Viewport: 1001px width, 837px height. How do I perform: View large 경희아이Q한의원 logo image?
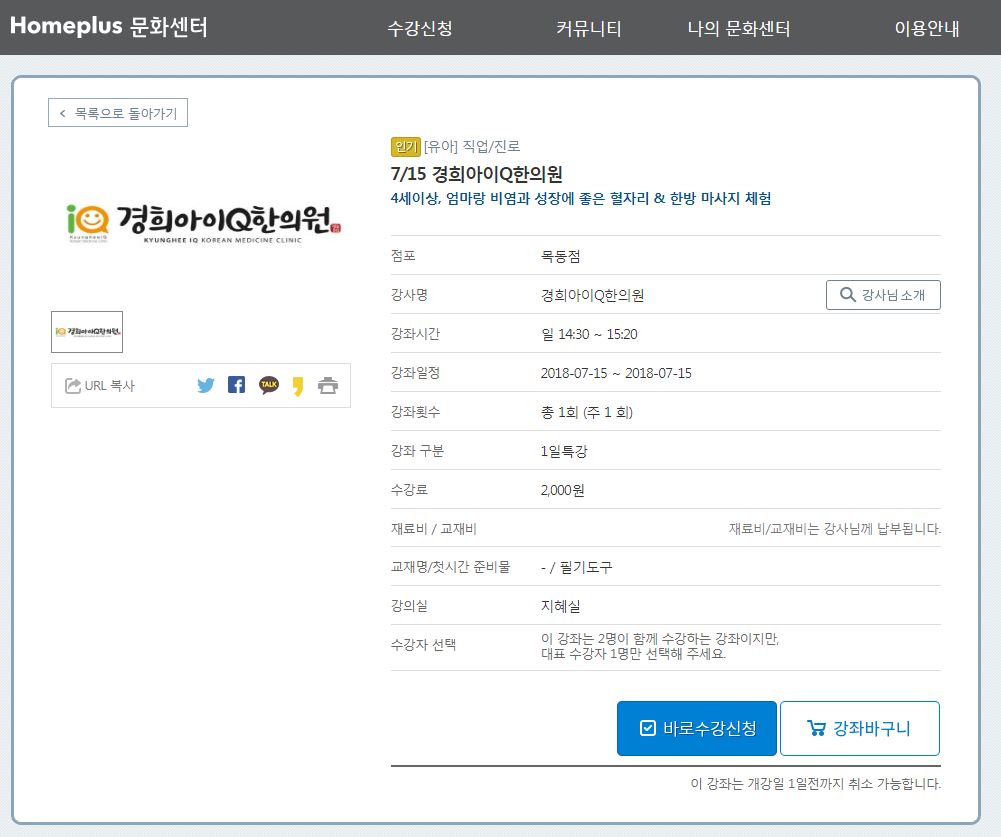click(x=204, y=223)
